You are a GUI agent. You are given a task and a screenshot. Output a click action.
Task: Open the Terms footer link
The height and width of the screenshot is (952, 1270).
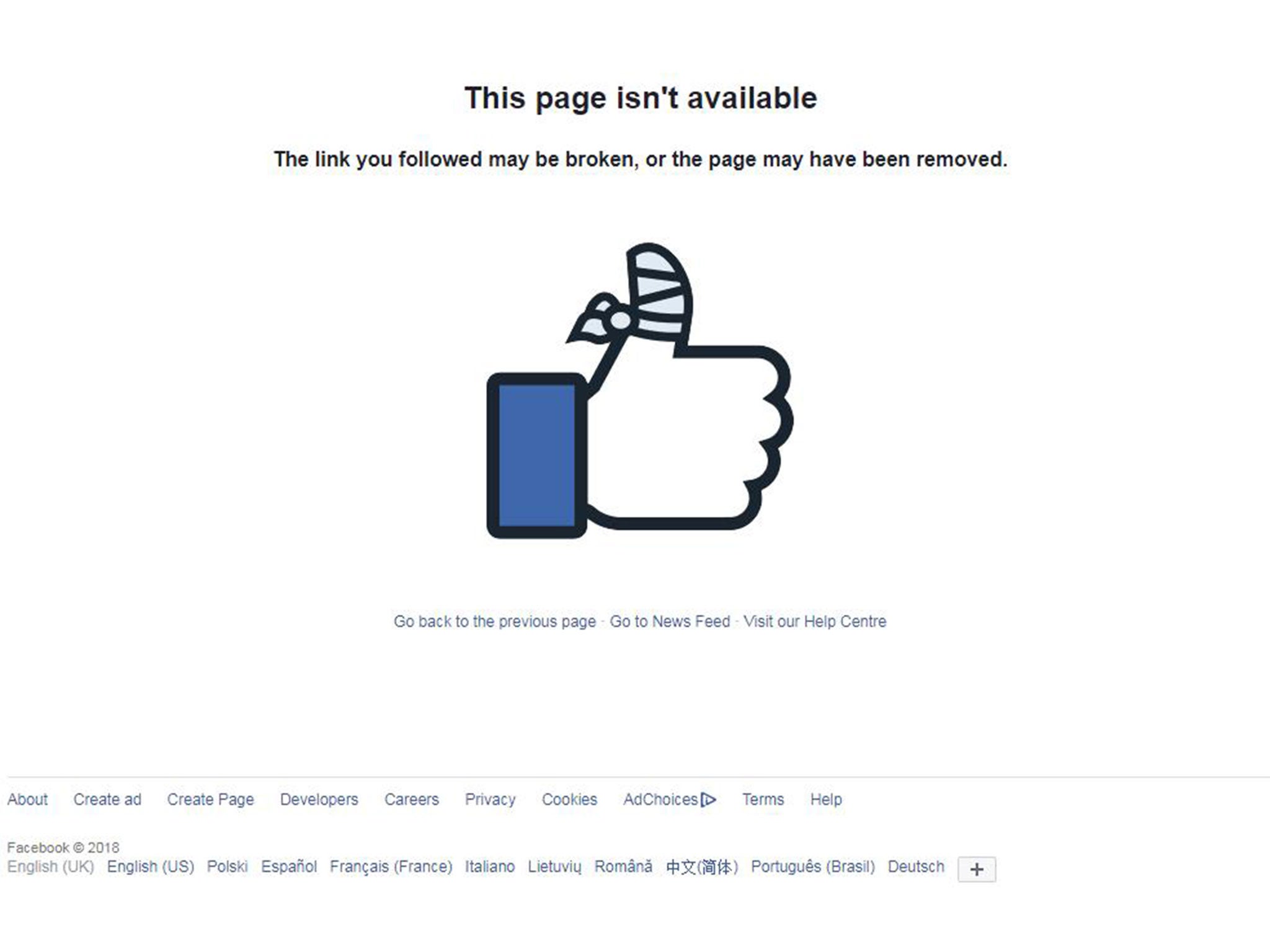coord(763,800)
